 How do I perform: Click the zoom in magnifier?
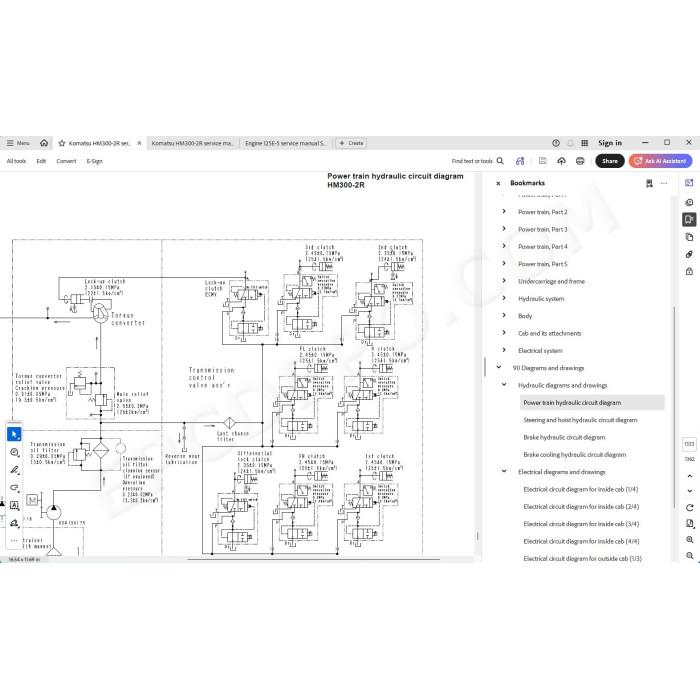[x=689, y=540]
